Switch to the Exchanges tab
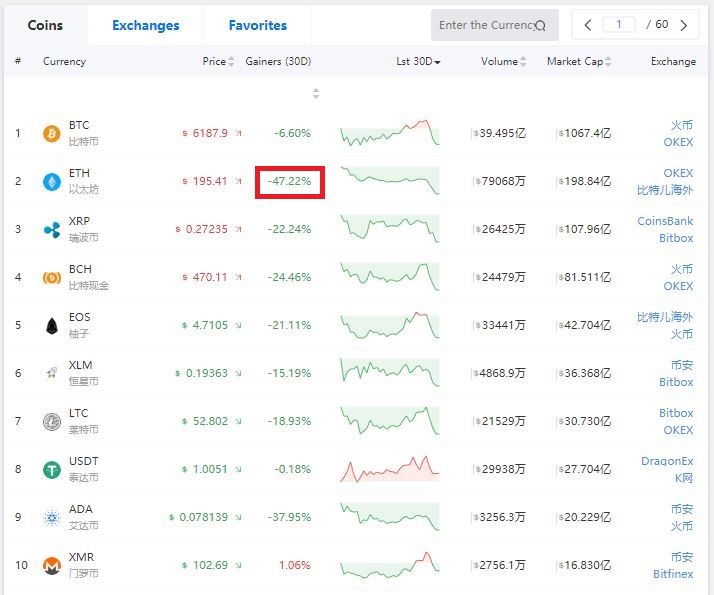714x595 pixels. click(x=146, y=25)
